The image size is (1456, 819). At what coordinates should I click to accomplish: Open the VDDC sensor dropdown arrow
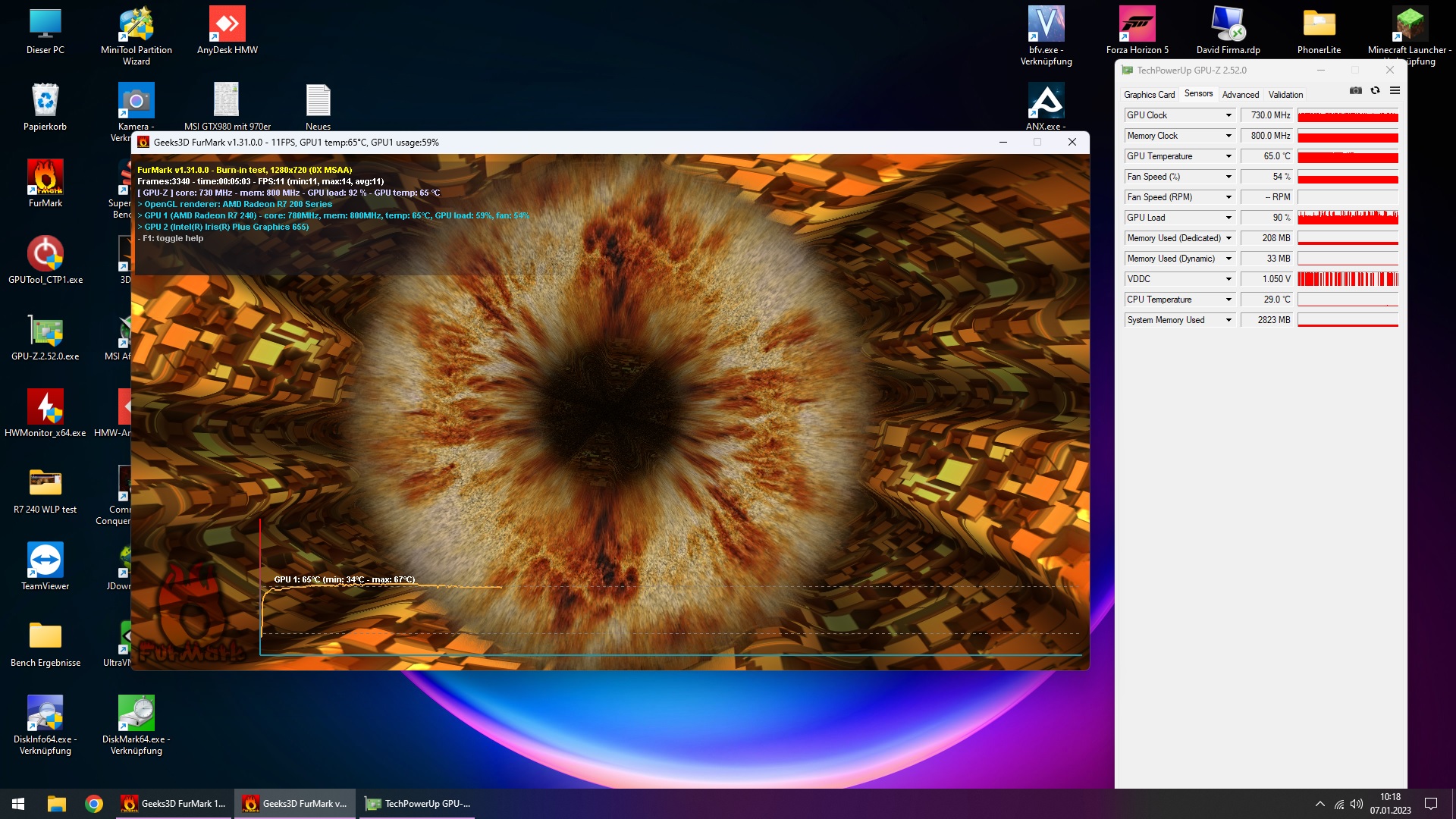coord(1228,279)
